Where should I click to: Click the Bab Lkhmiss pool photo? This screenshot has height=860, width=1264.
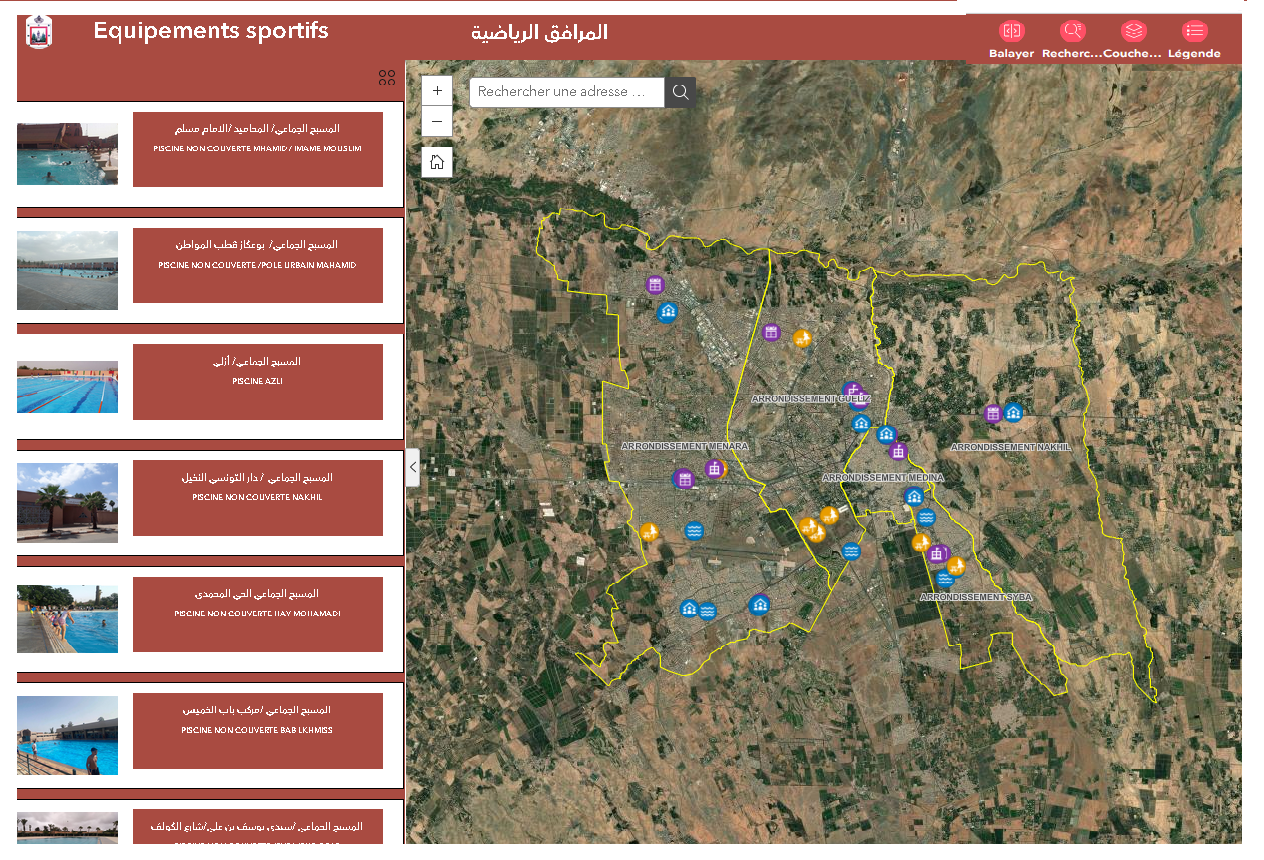point(67,736)
